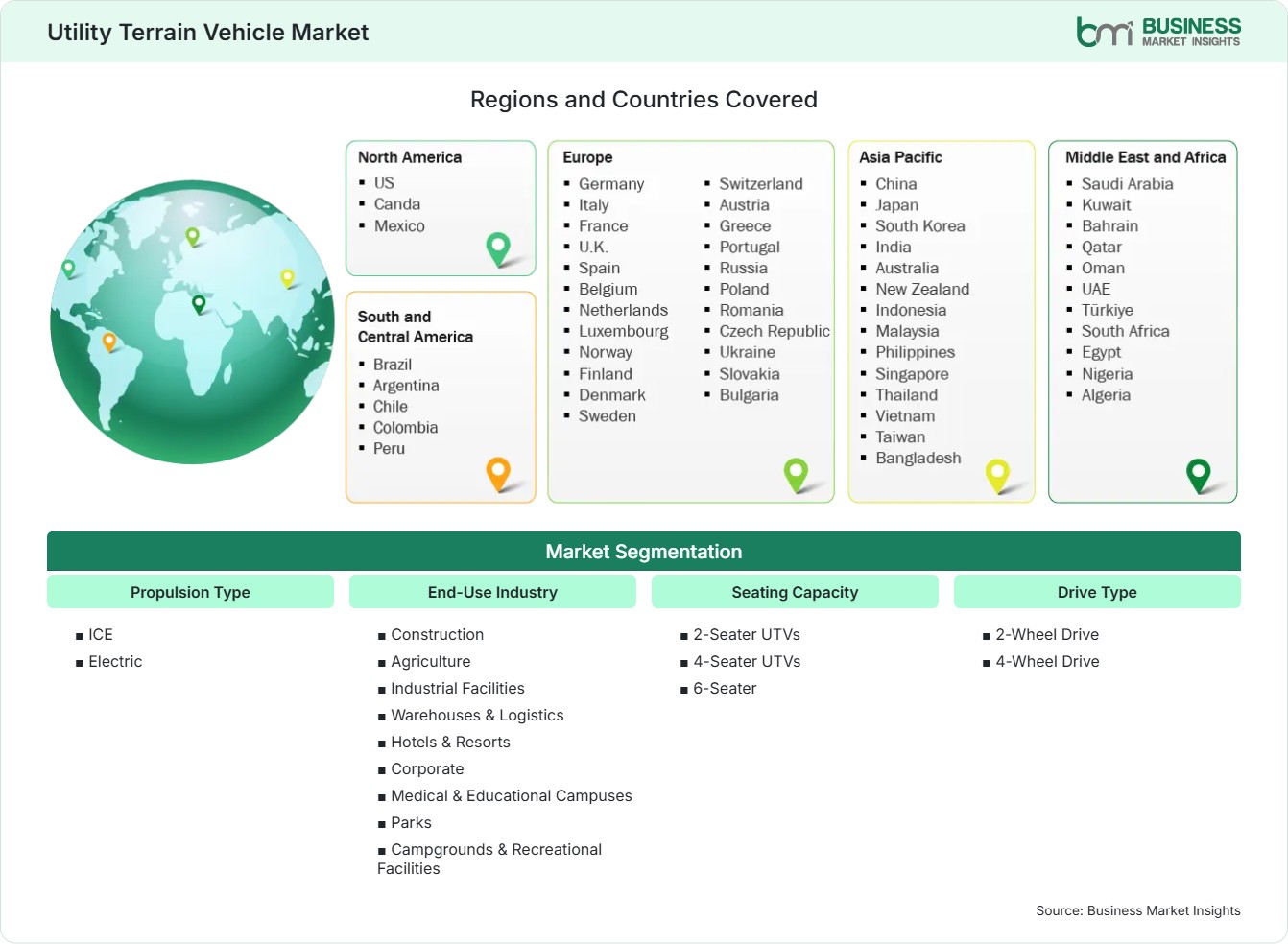Click the Germany entry in Europe
The height and width of the screenshot is (944, 1288).
tap(611, 184)
